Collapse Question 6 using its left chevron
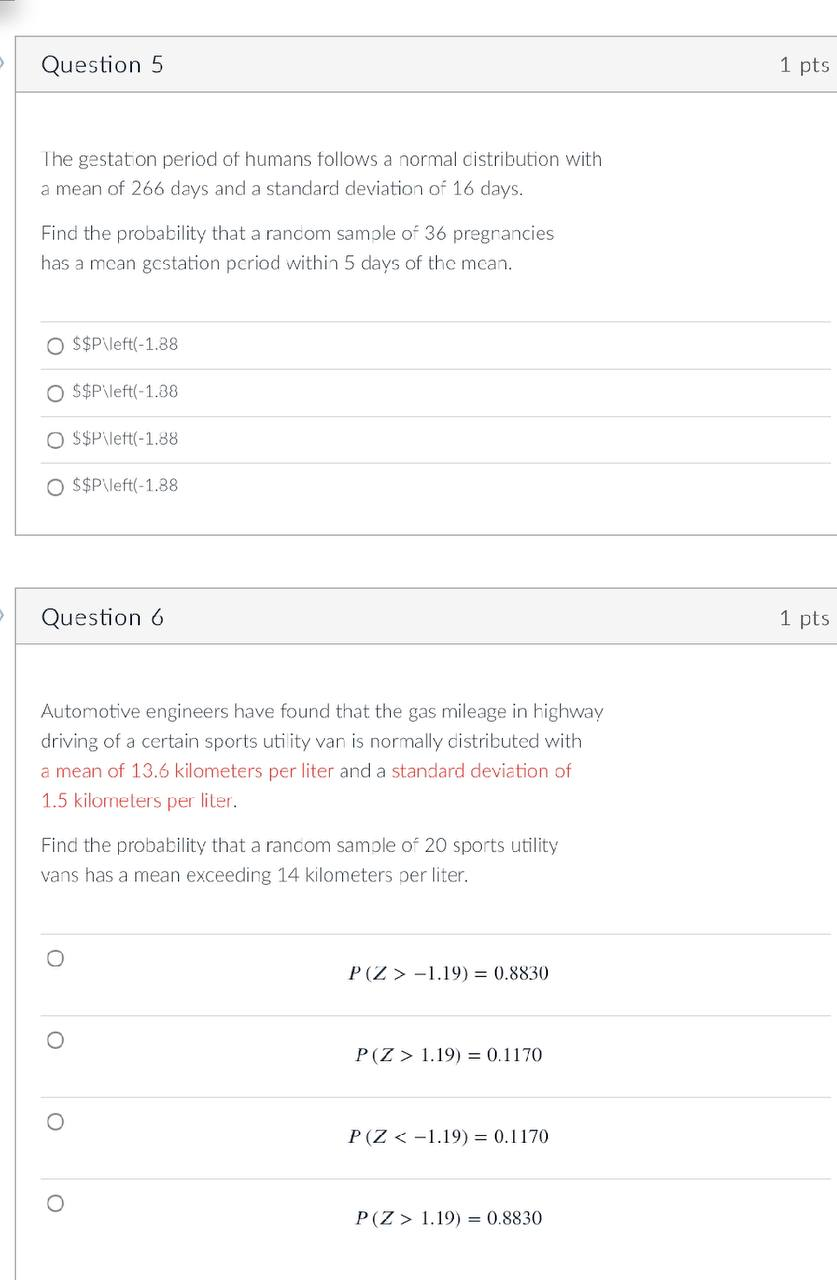Viewport: 837px width, 1280px height. 4,617
